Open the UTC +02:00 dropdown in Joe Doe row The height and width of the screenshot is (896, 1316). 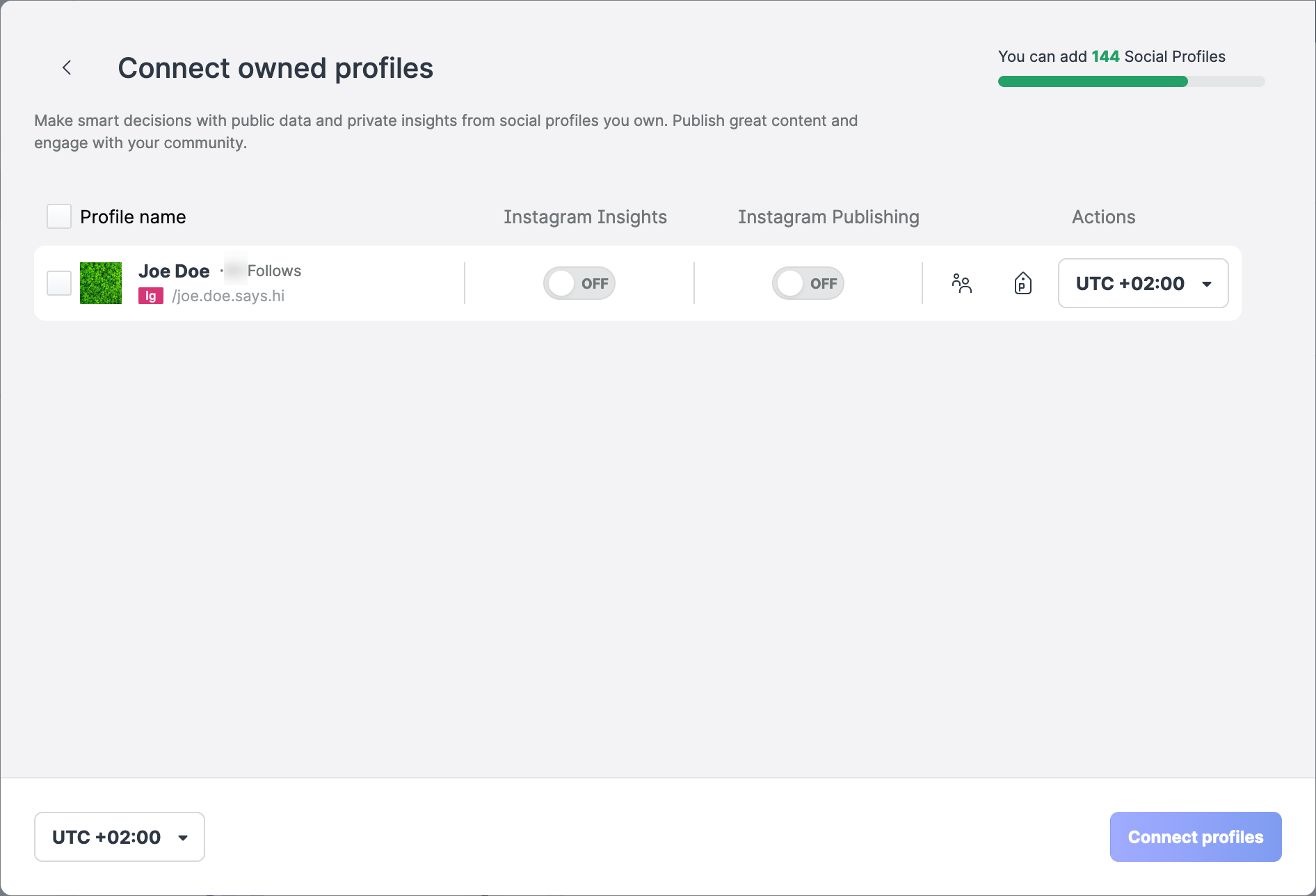coord(1143,283)
